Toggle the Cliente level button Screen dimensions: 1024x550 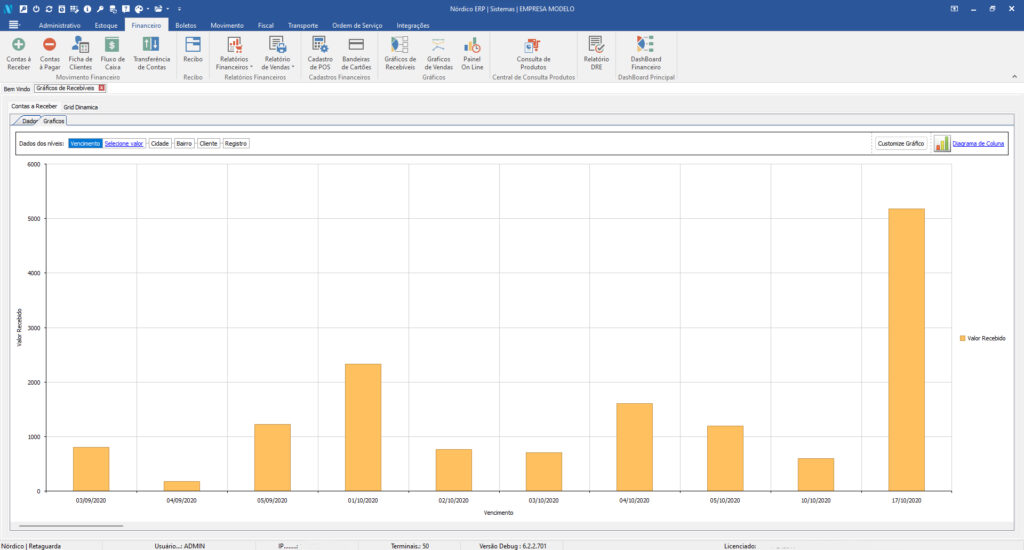(209, 144)
